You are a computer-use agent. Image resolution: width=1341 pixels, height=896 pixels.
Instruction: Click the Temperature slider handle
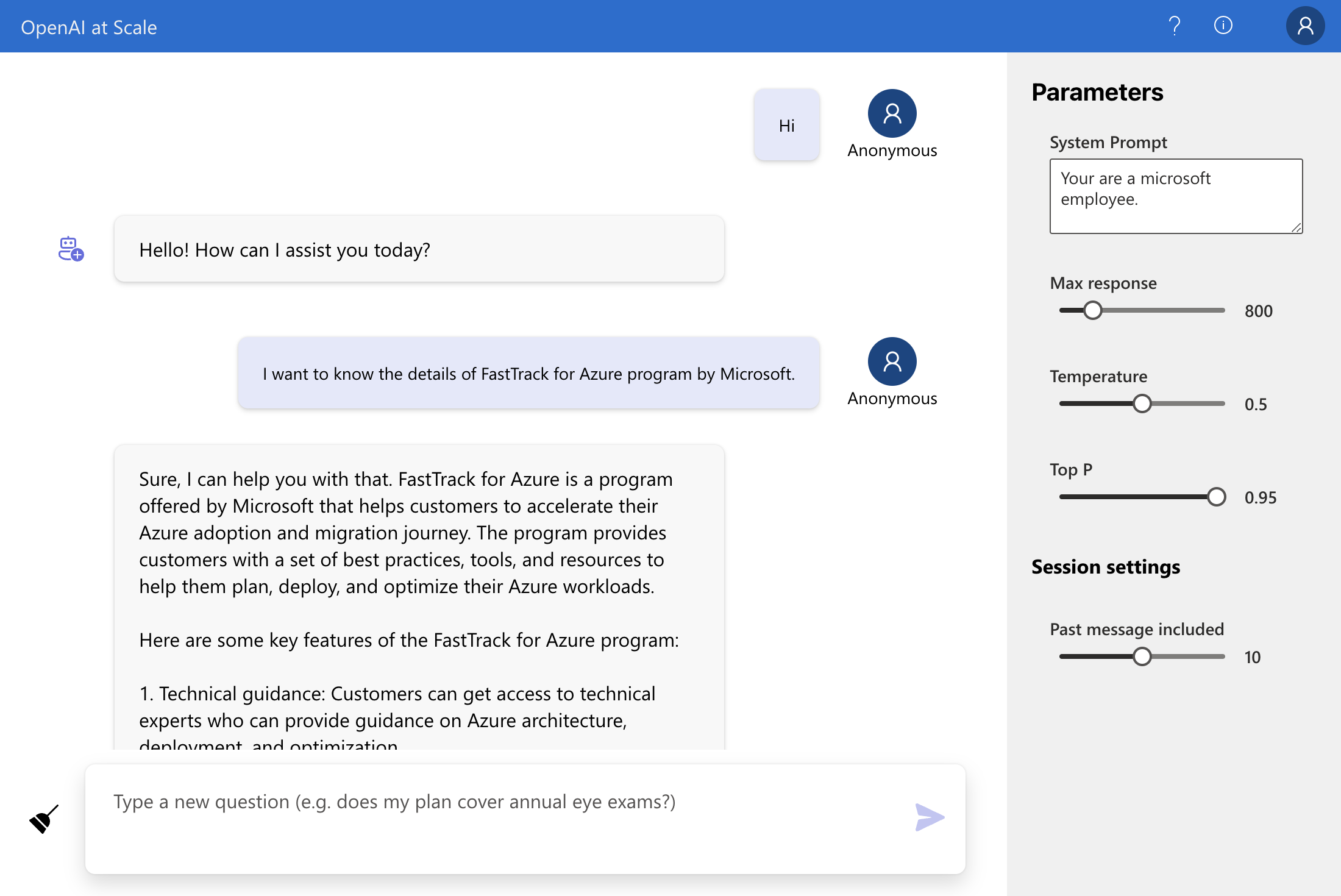(1142, 404)
